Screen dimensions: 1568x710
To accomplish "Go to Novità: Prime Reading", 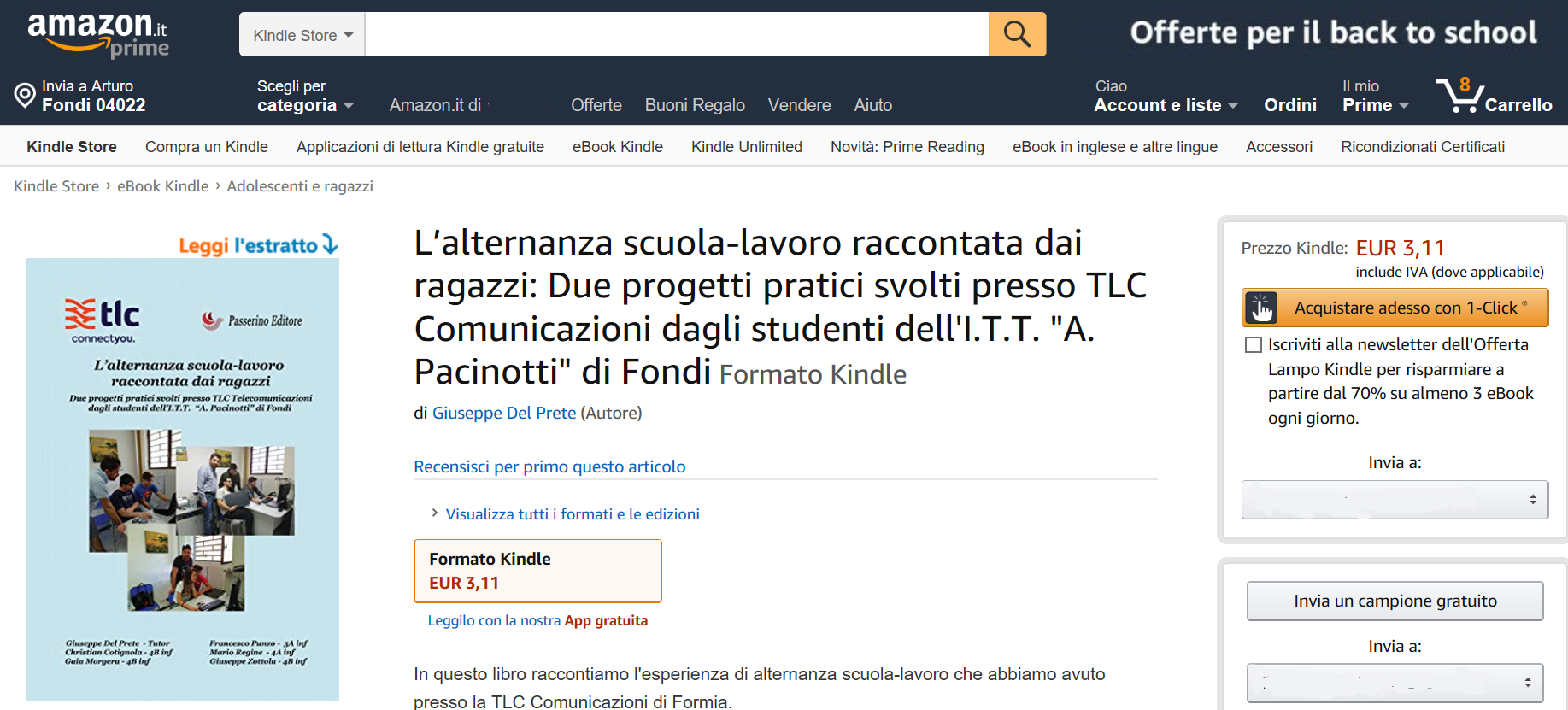I will click(x=907, y=147).
